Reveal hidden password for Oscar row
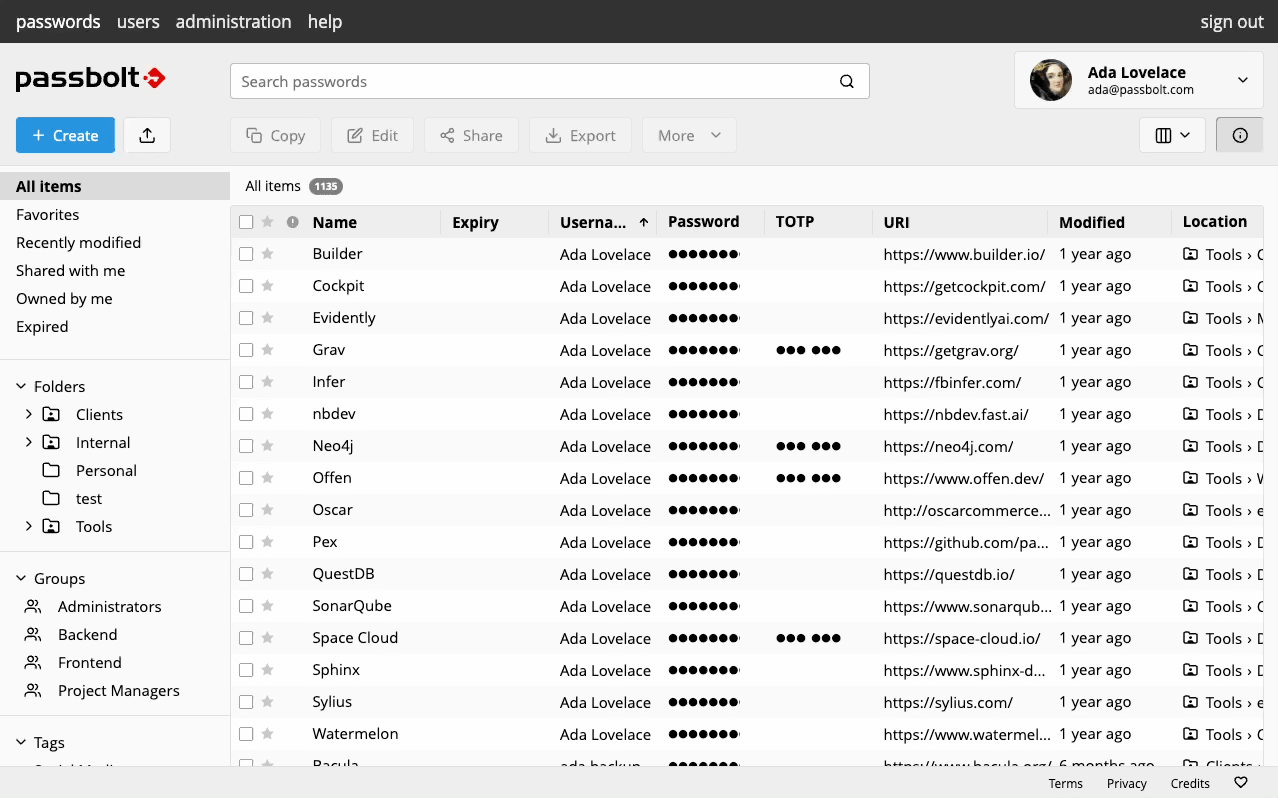 click(704, 510)
